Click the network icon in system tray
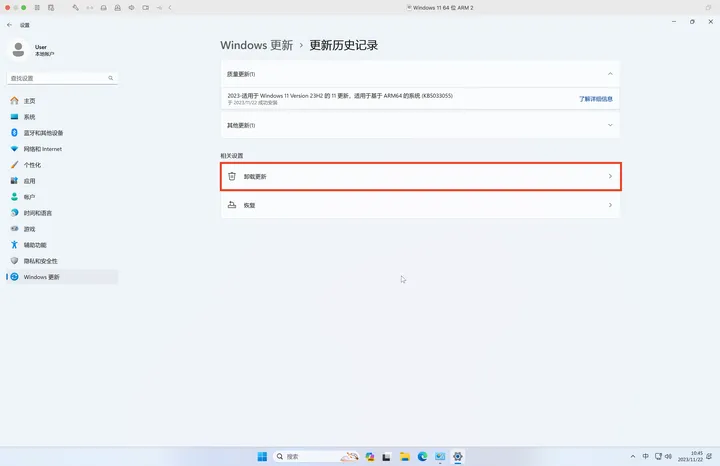 pos(658,456)
